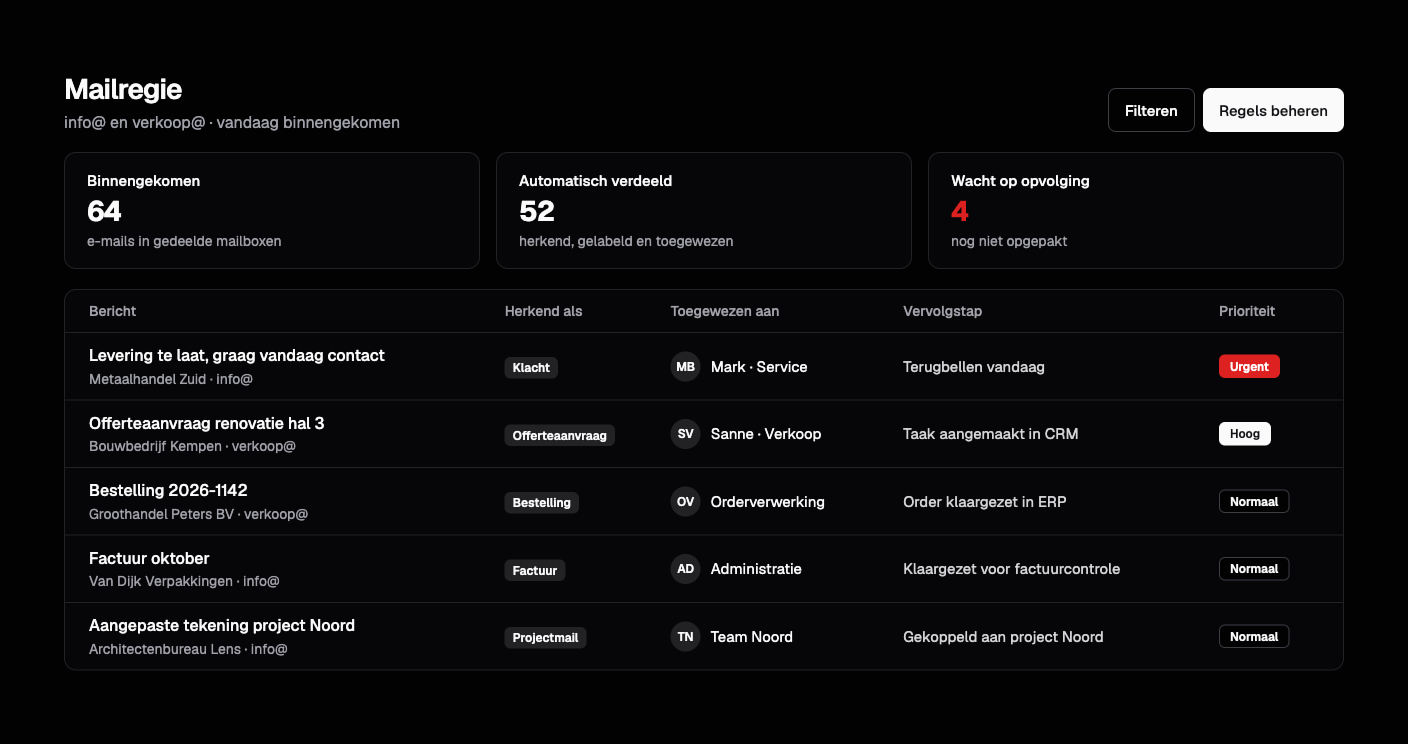Click the 'Herkend als' column header
Screen dimensions: 1408x744
pyautogui.click(x=544, y=311)
